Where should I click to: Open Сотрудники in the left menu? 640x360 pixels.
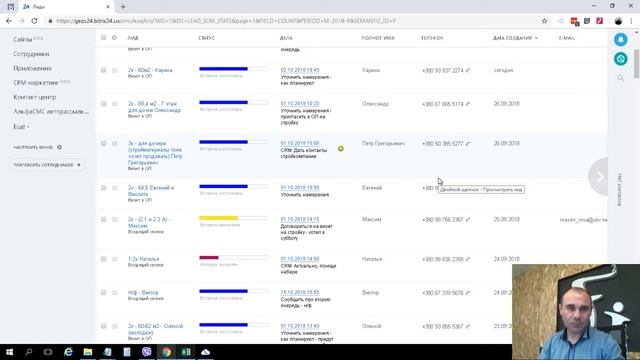[x=31, y=54]
